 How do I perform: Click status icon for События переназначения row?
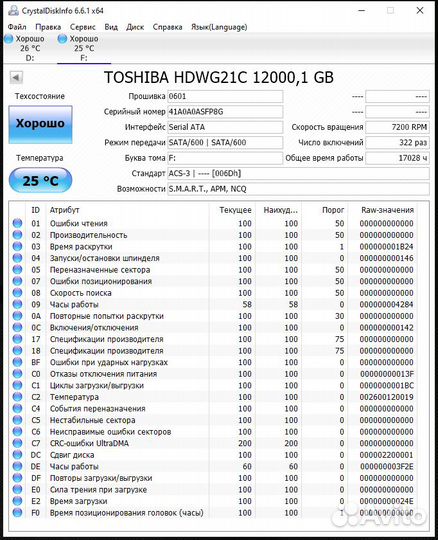(17, 408)
